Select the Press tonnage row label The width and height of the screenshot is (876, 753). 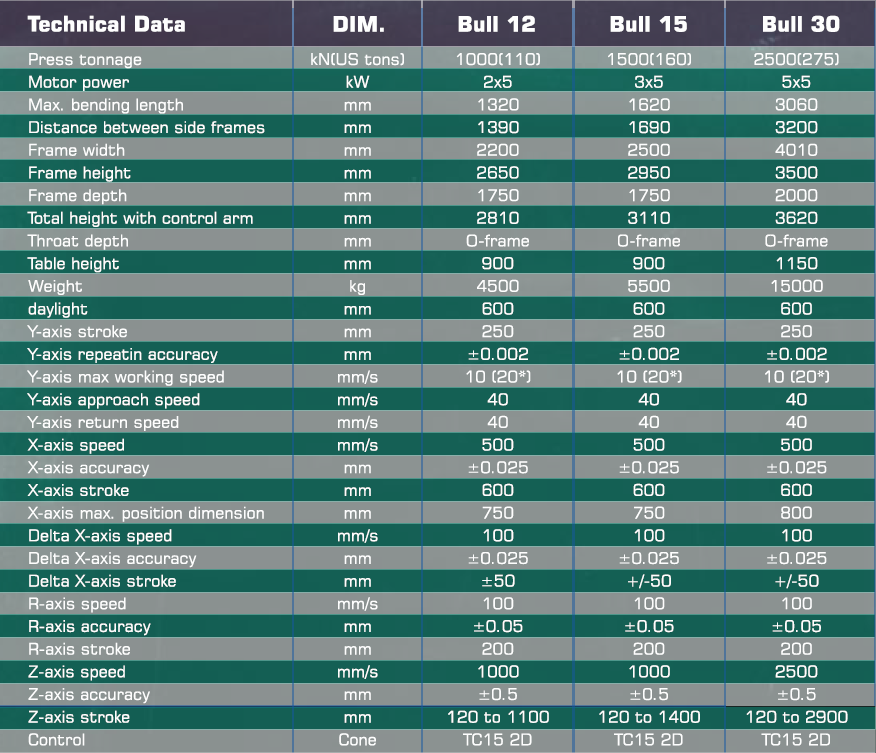pos(85,59)
